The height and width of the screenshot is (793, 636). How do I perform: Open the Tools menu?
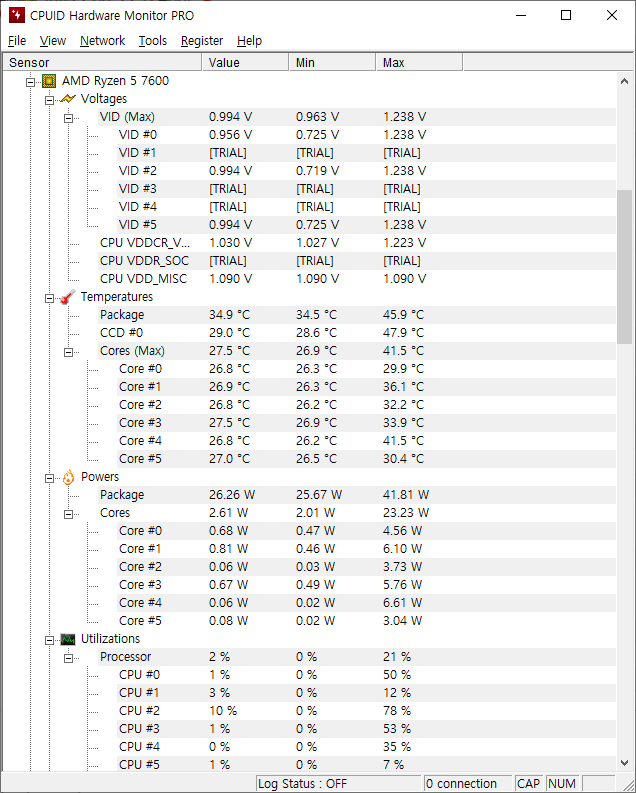(x=153, y=40)
